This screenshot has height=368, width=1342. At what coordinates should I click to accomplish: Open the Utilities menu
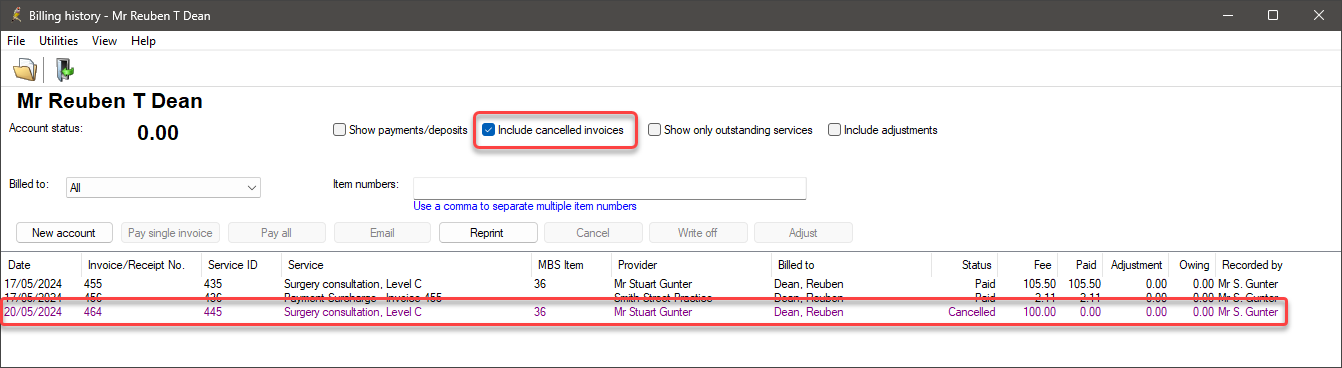(x=59, y=41)
